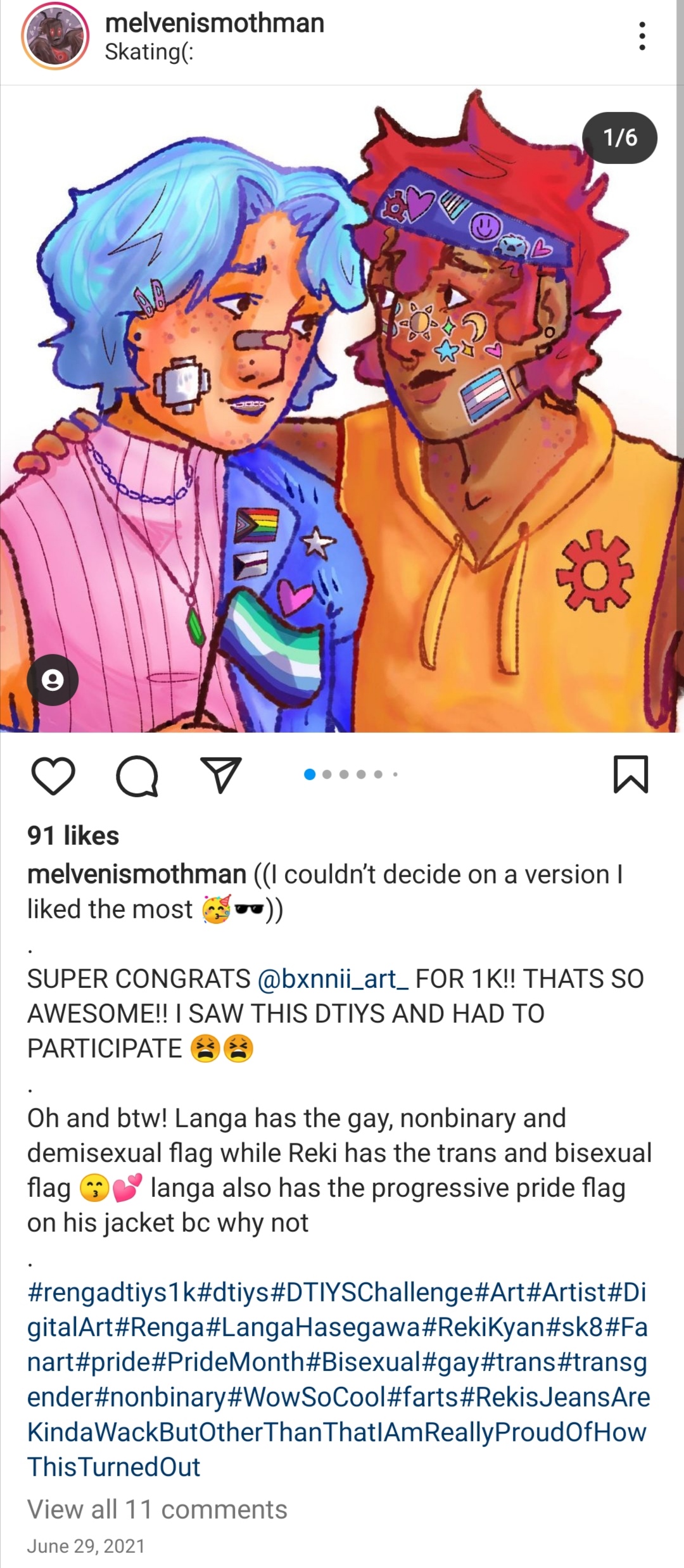This screenshot has height=1568, width=684.
Task: Open the Skating(: location label
Action: click(149, 52)
